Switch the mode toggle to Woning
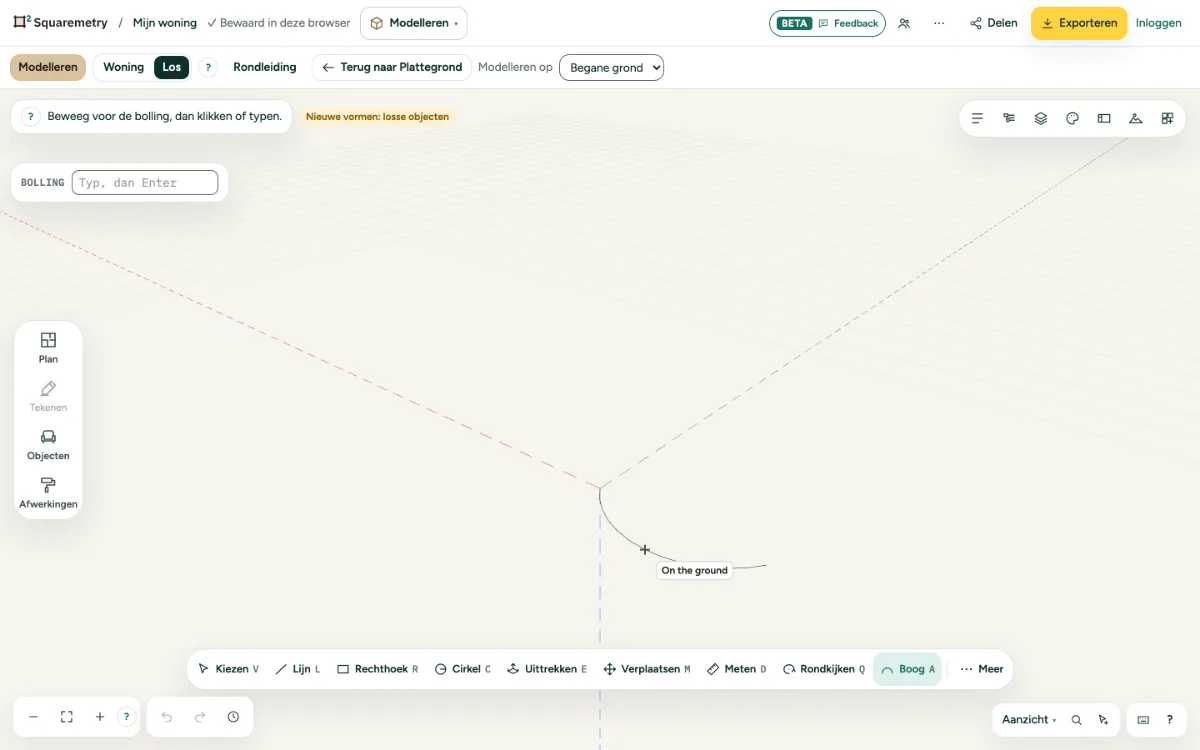 click(124, 68)
